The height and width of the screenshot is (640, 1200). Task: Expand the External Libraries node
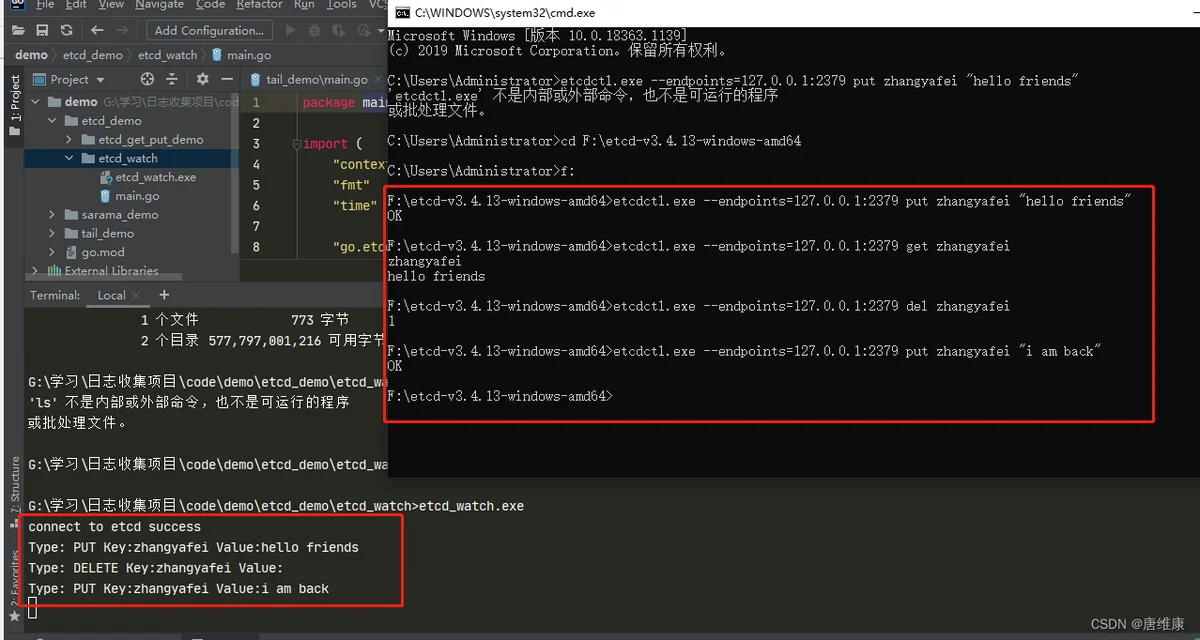click(x=36, y=271)
